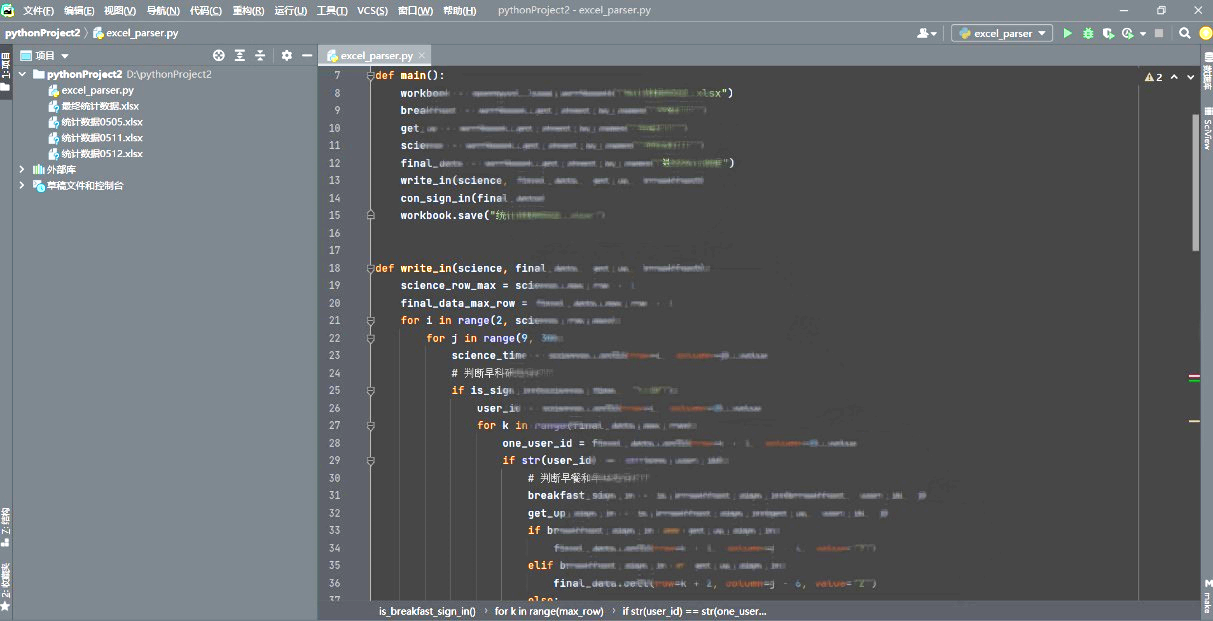Open Search Everywhere magnifier icon
Screen dimensions: 1213x621
[1184, 33]
